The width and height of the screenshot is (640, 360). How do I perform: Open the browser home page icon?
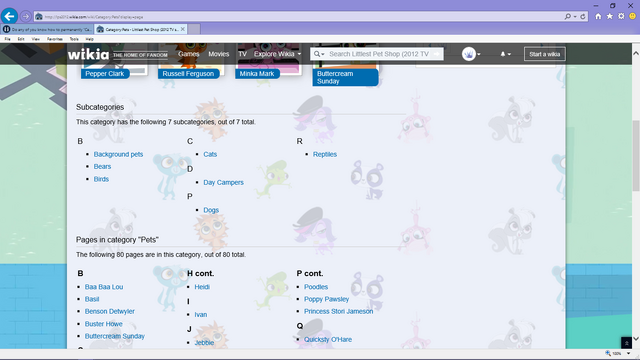tap(598, 16)
